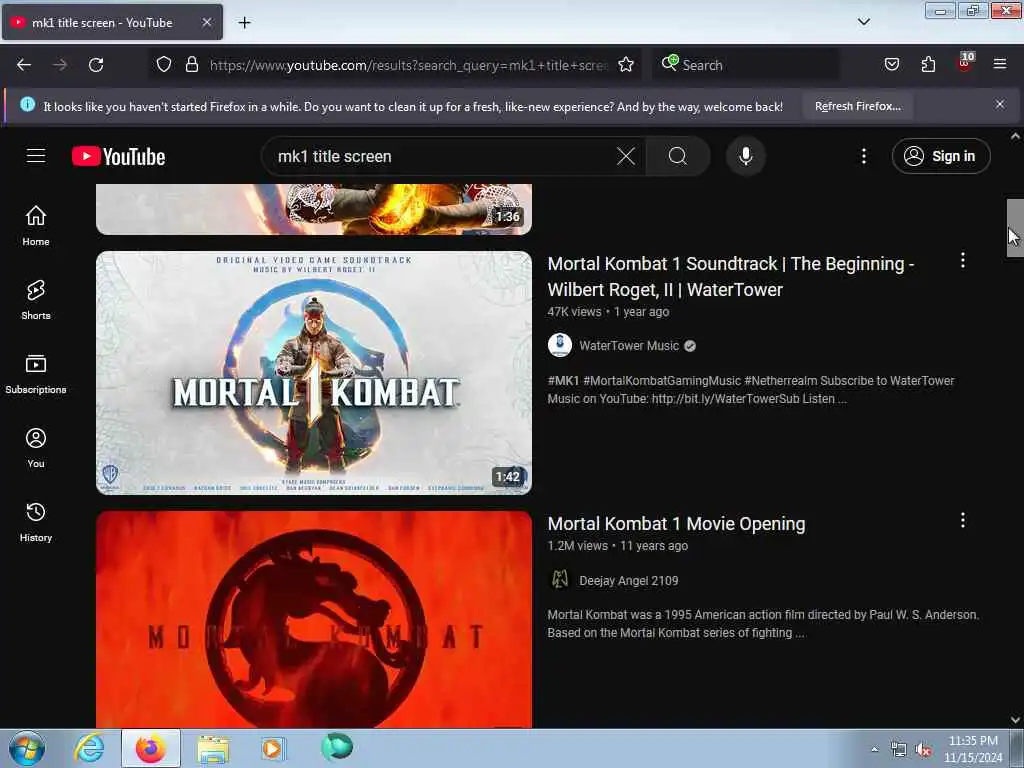The image size is (1024, 768).
Task: Open the partially visible 1:36 video thumbnail
Action: (x=314, y=209)
